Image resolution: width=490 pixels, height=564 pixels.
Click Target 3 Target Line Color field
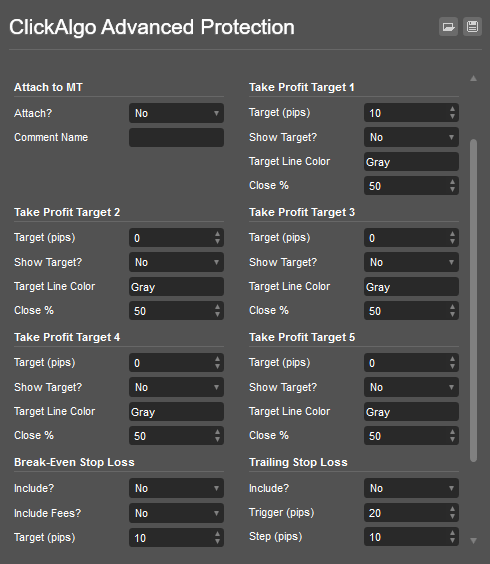[411, 287]
